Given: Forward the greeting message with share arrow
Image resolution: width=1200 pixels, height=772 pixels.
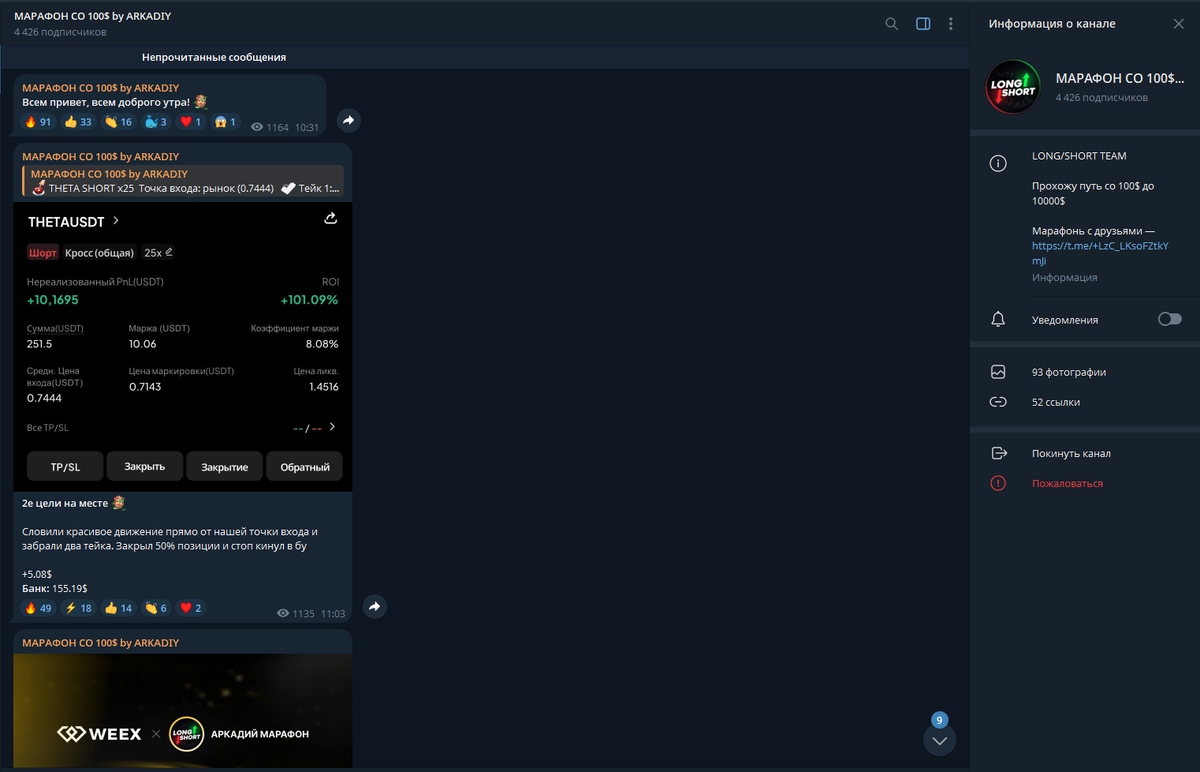Looking at the screenshot, I should pos(348,121).
